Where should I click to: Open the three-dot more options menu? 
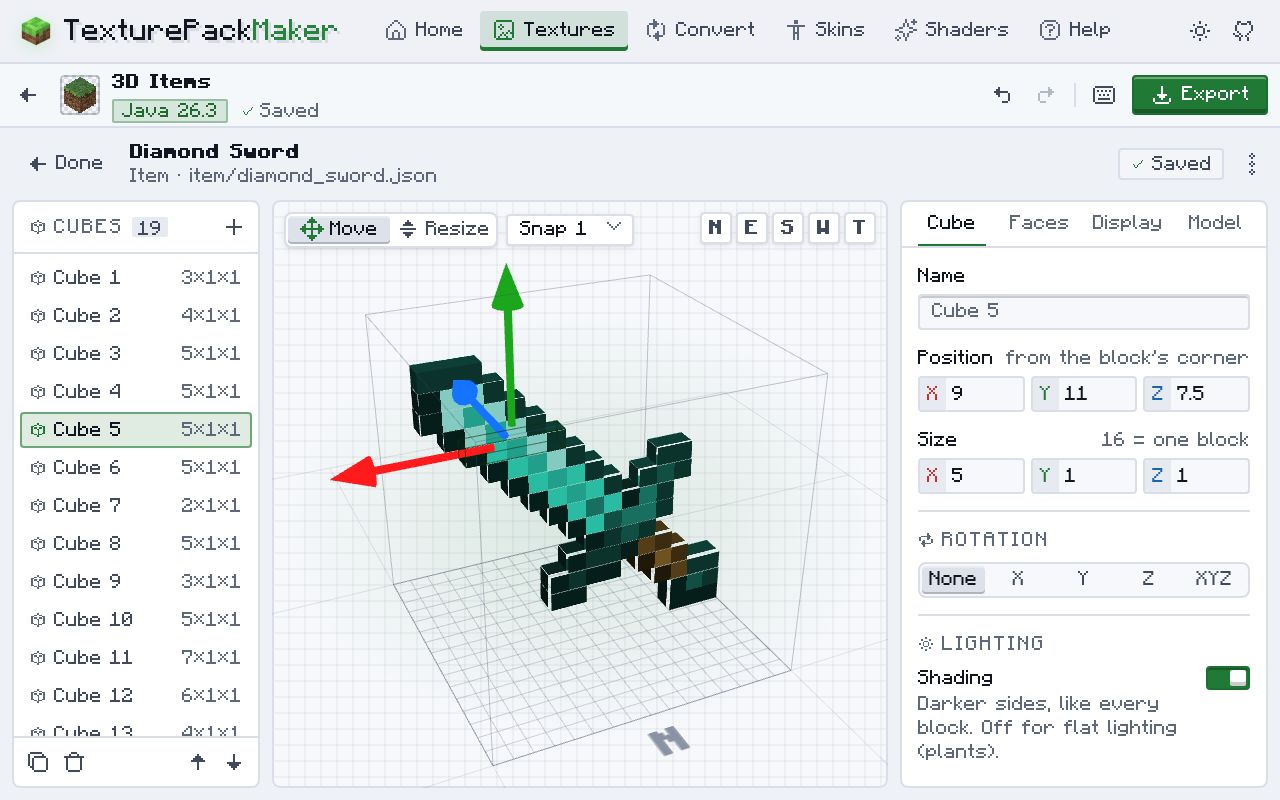pyautogui.click(x=1252, y=164)
